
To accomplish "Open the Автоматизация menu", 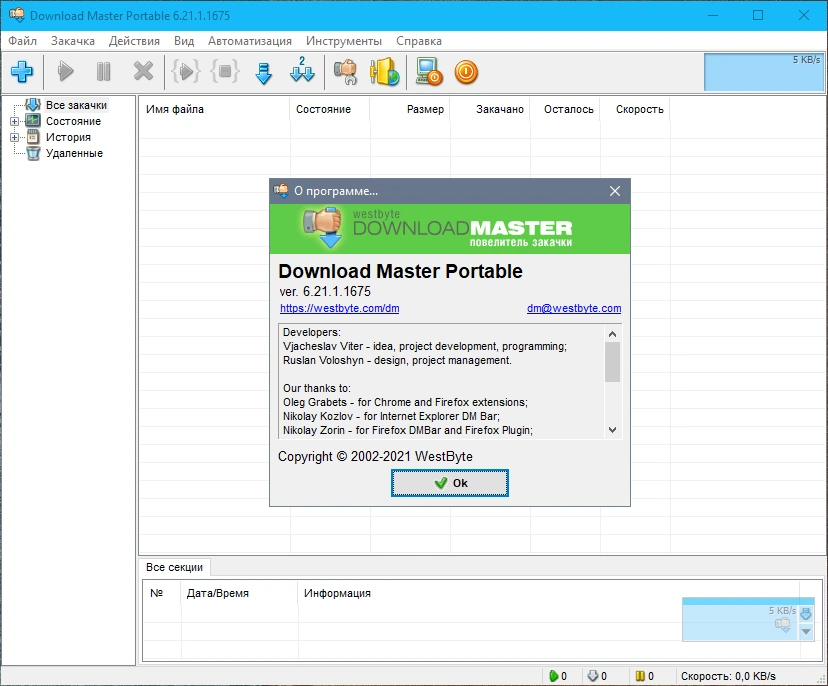I will pyautogui.click(x=250, y=41).
